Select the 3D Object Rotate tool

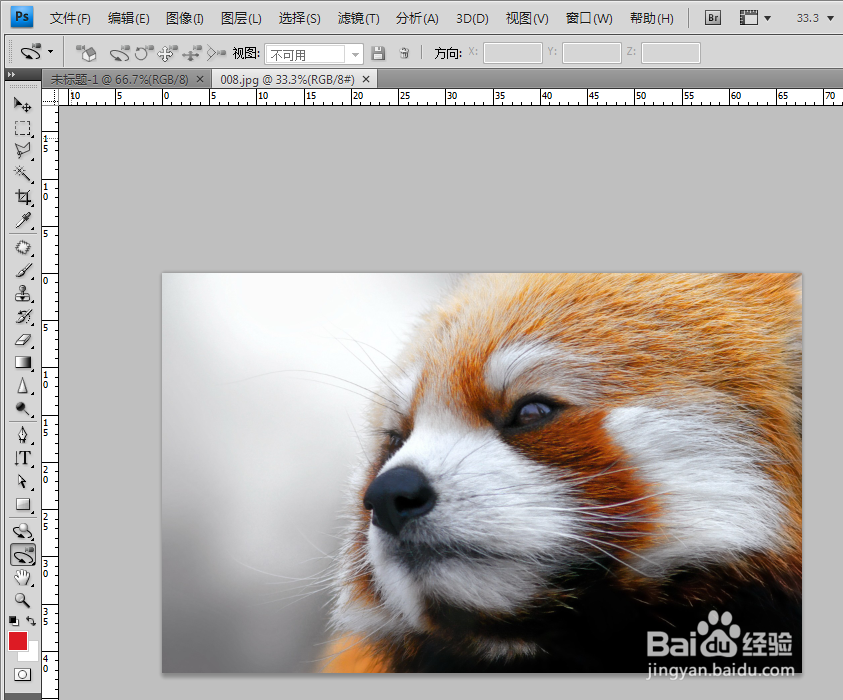[x=23, y=531]
